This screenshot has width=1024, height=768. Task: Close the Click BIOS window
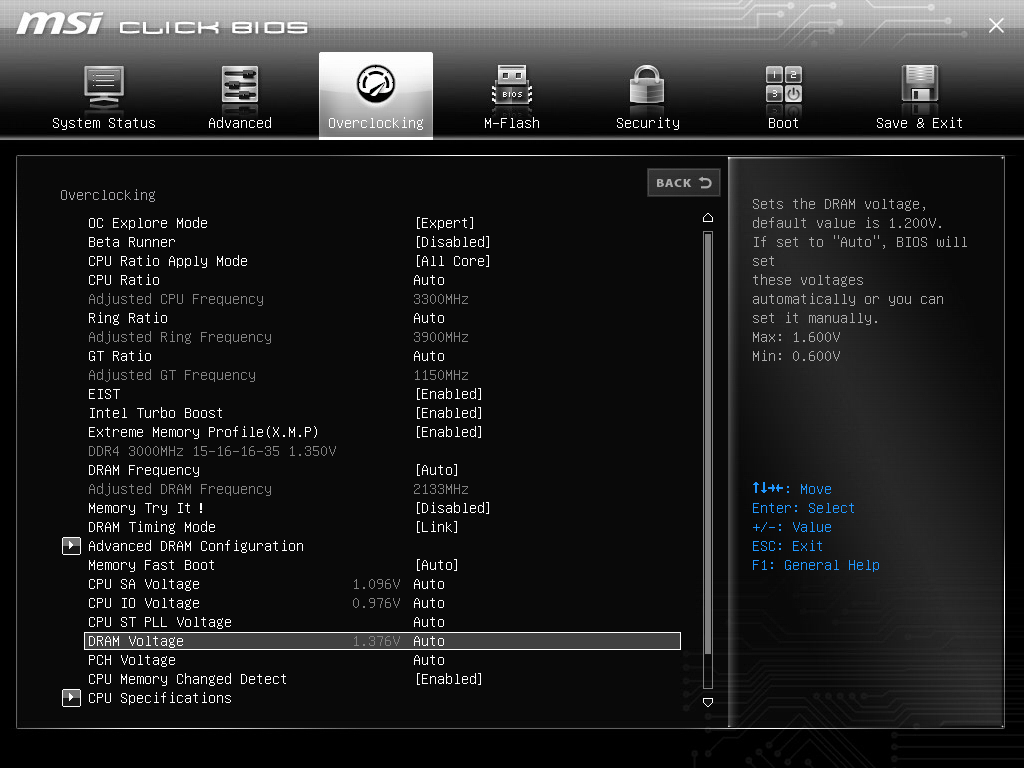pos(996,25)
